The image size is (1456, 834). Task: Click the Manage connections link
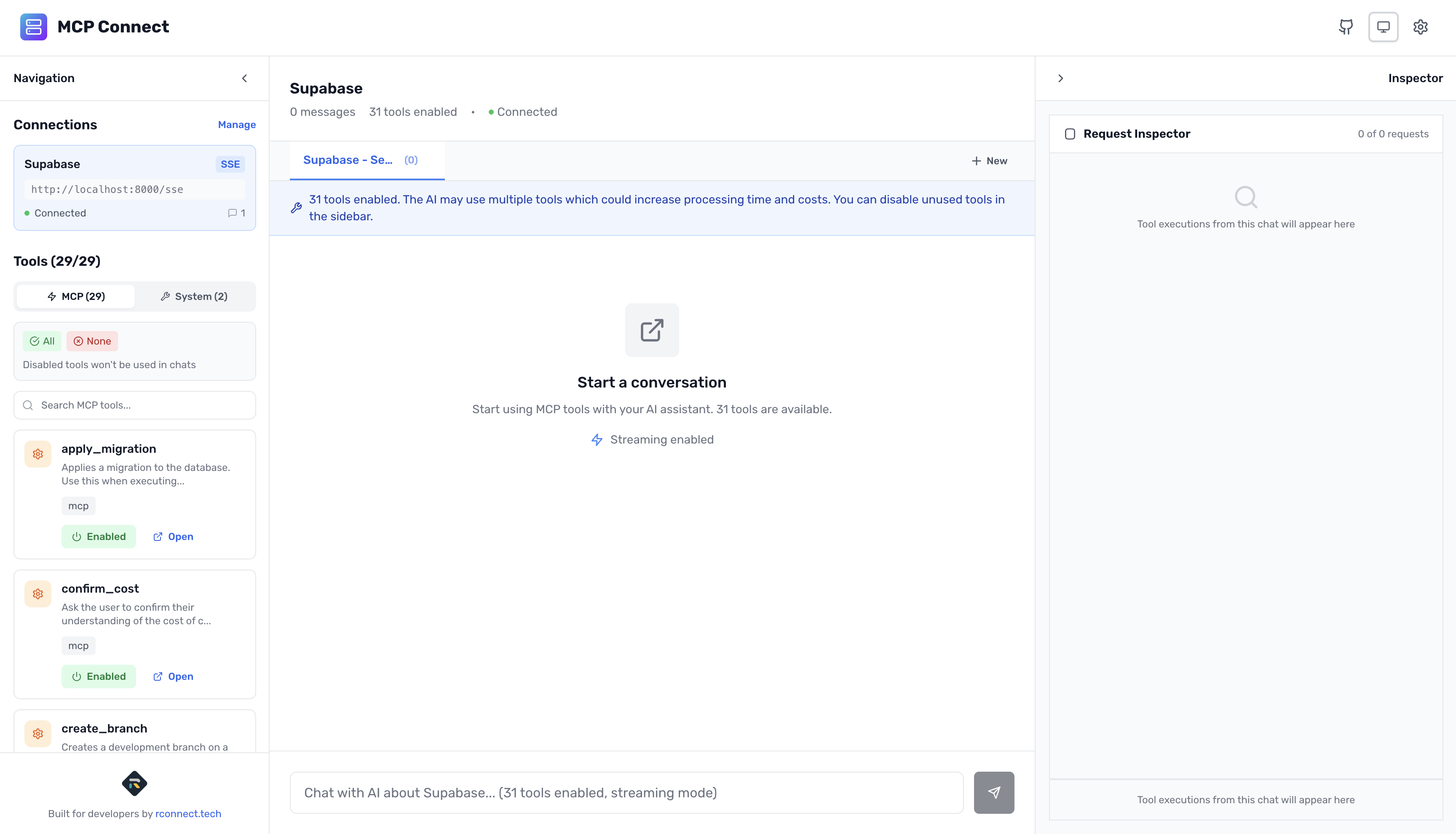[236, 125]
